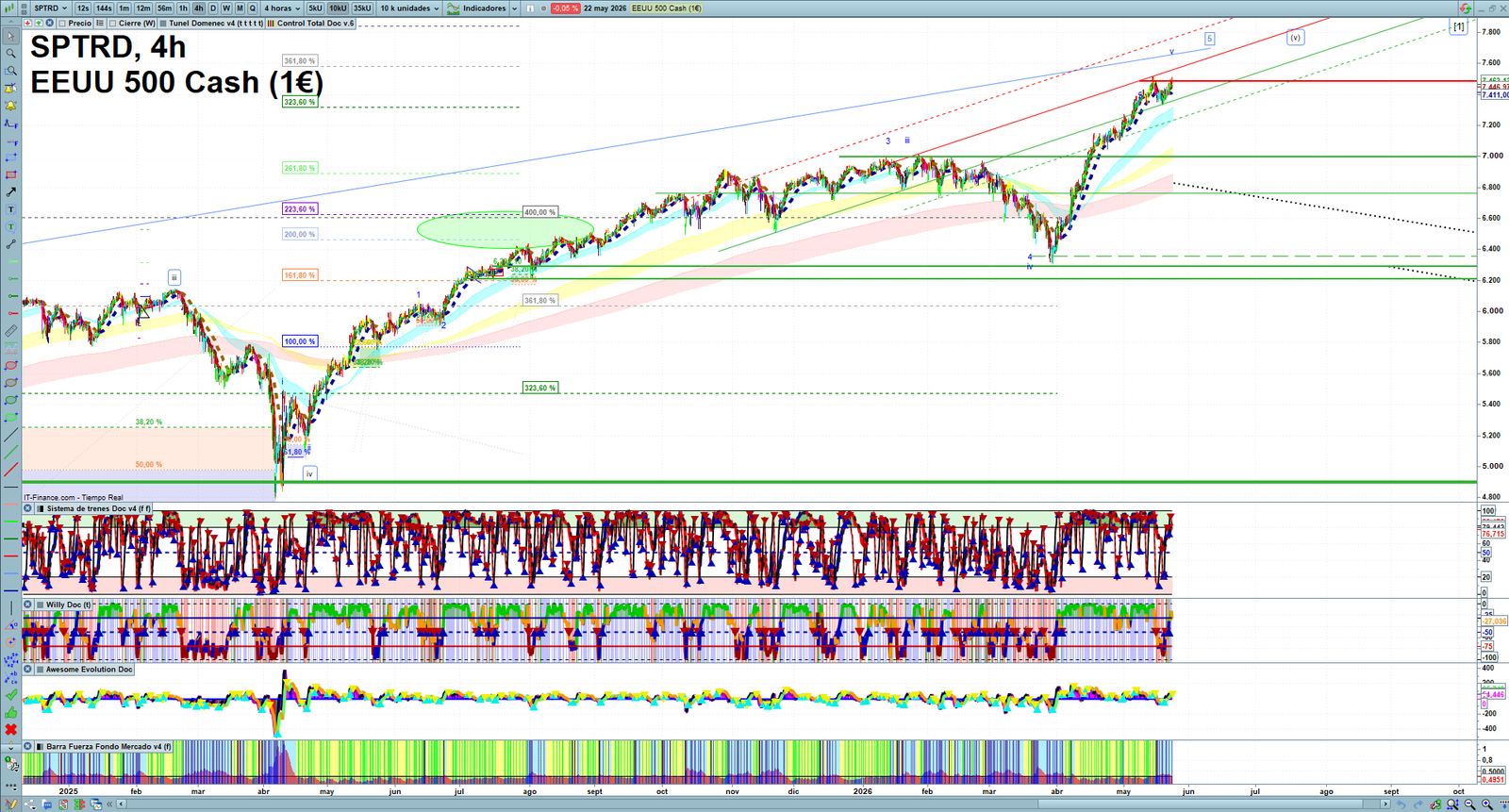Image resolution: width=1509 pixels, height=812 pixels.
Task: Open the 4 horas timeframe dropdown
Action: [x=281, y=8]
